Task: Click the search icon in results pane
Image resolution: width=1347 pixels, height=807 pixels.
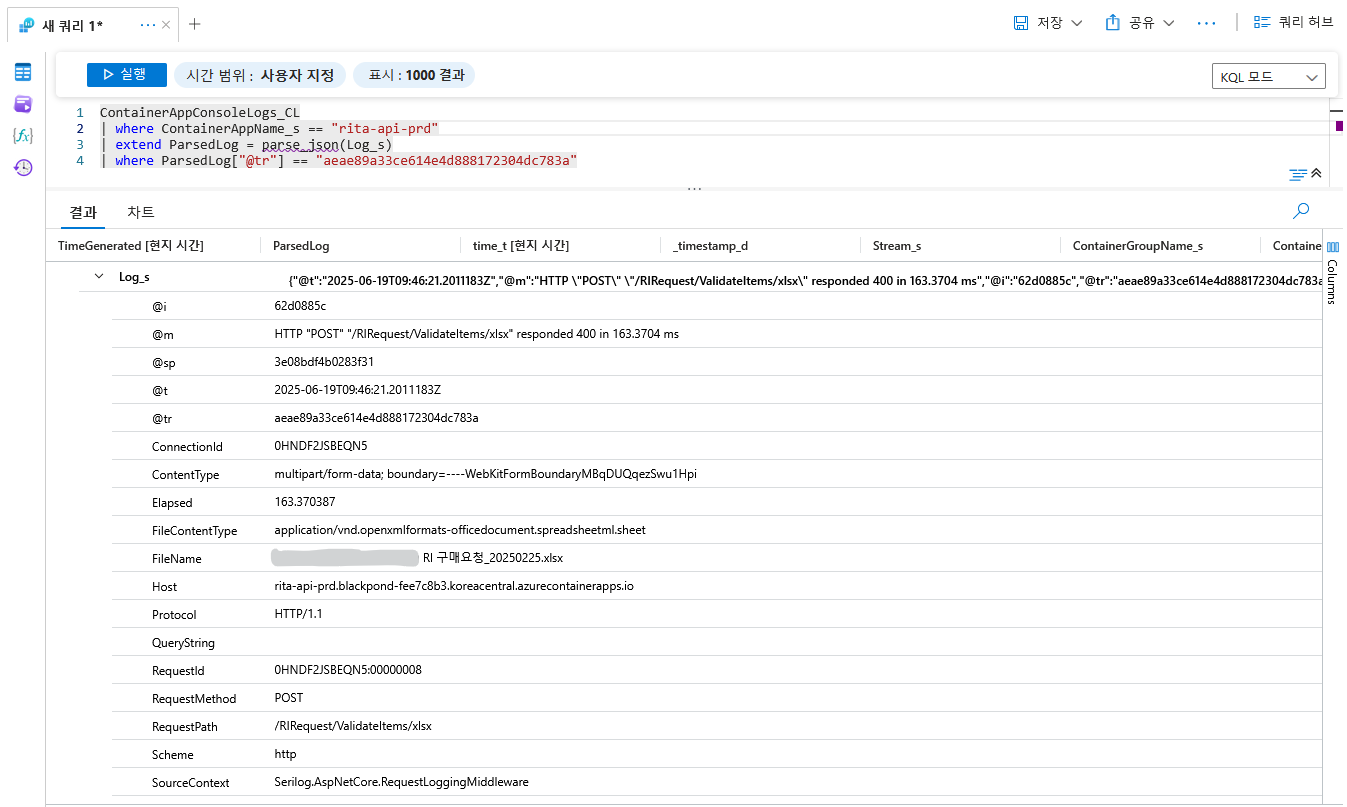Action: click(1301, 211)
